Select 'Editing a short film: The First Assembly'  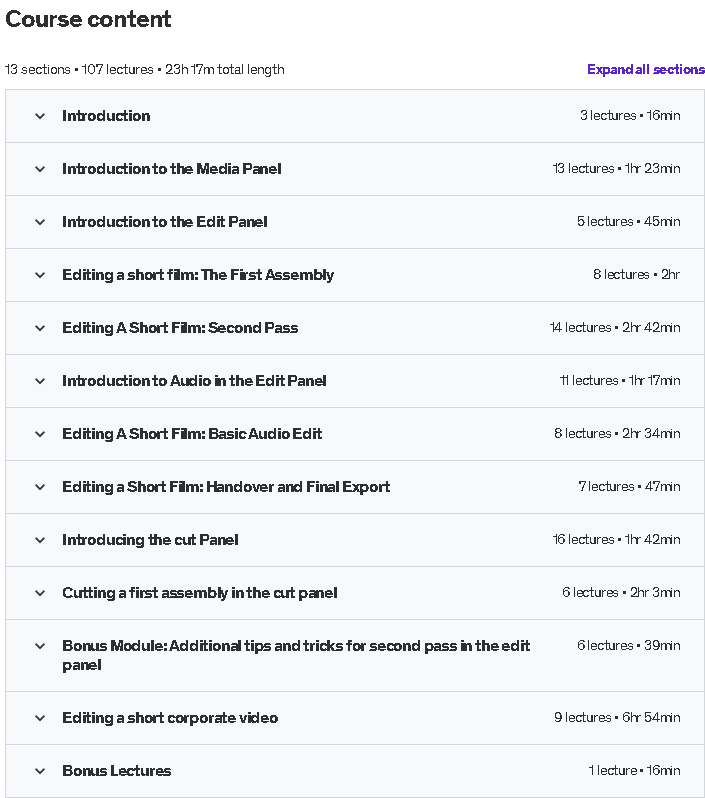coord(198,275)
